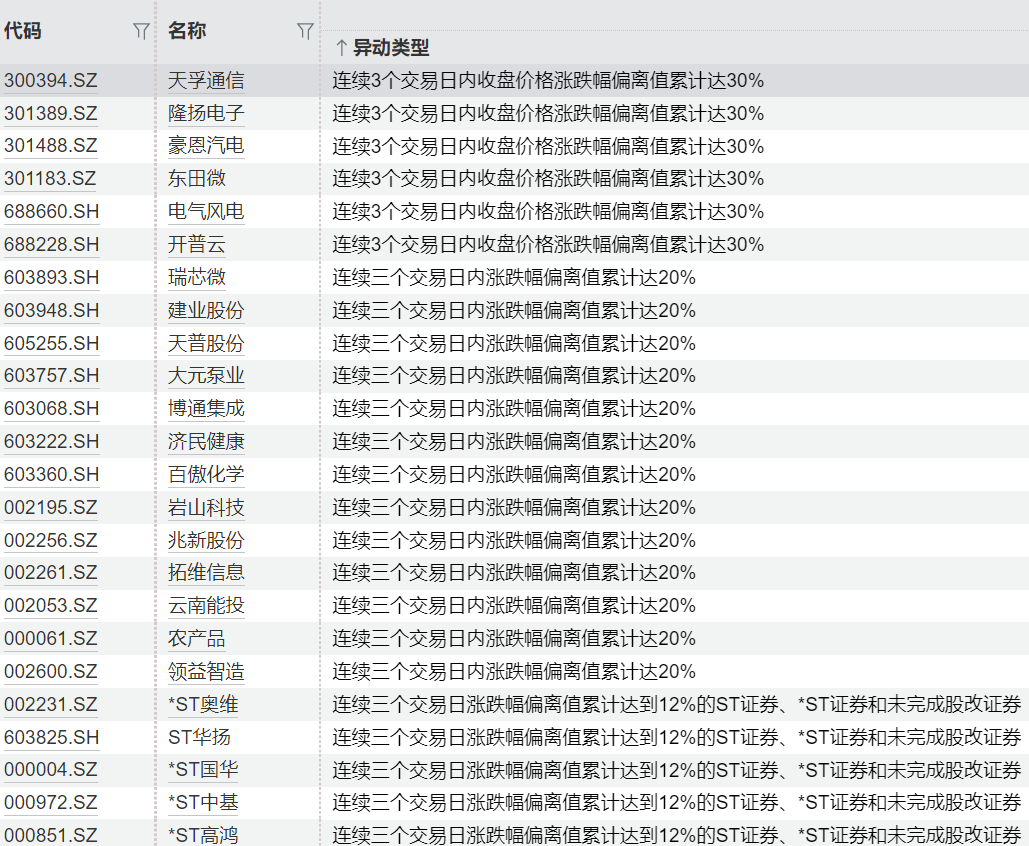The height and width of the screenshot is (846, 1029).
Task: Open stock code 002195.SZ
Action: pos(51,507)
